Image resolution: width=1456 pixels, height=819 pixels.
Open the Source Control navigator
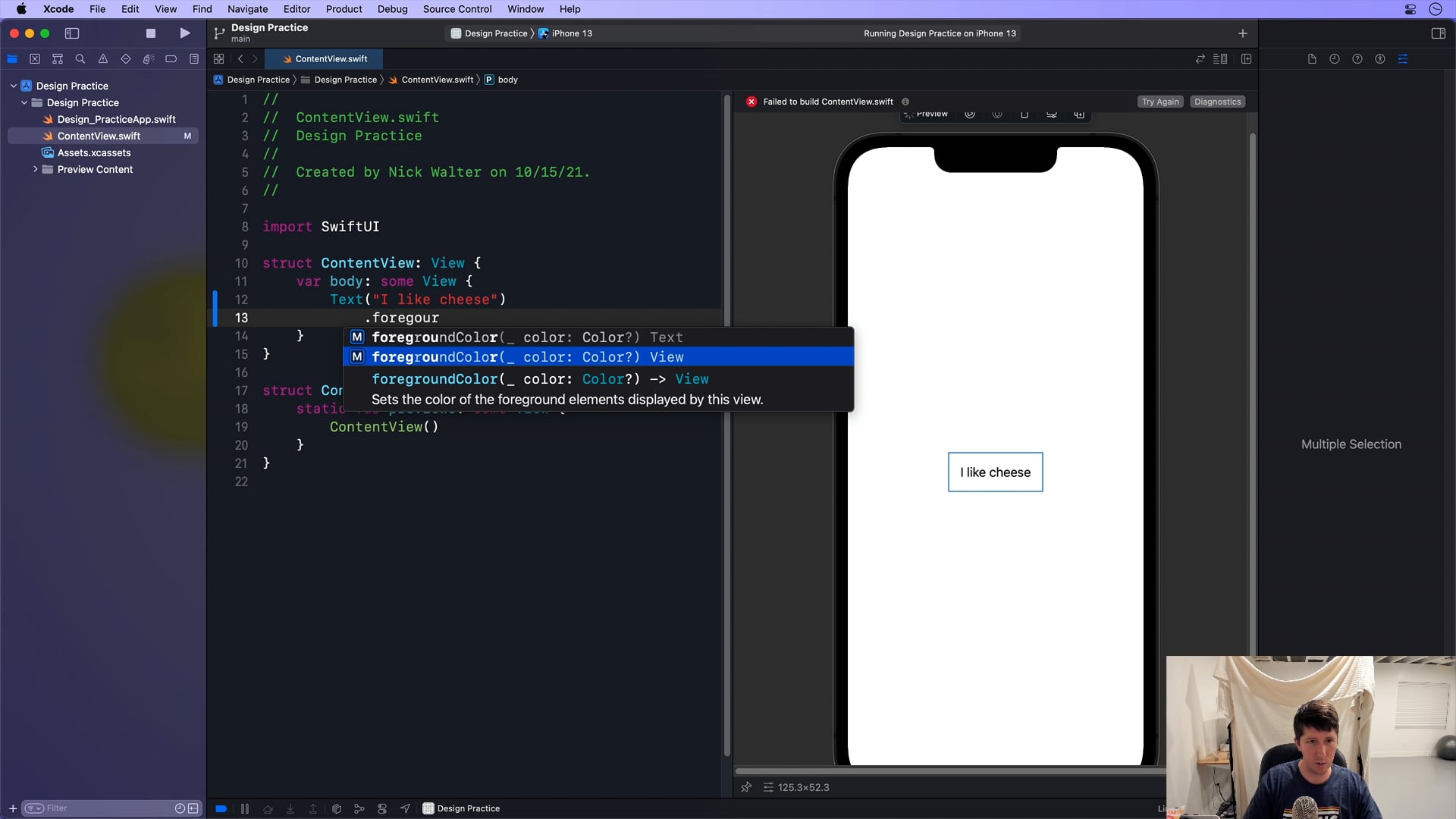click(x=35, y=59)
